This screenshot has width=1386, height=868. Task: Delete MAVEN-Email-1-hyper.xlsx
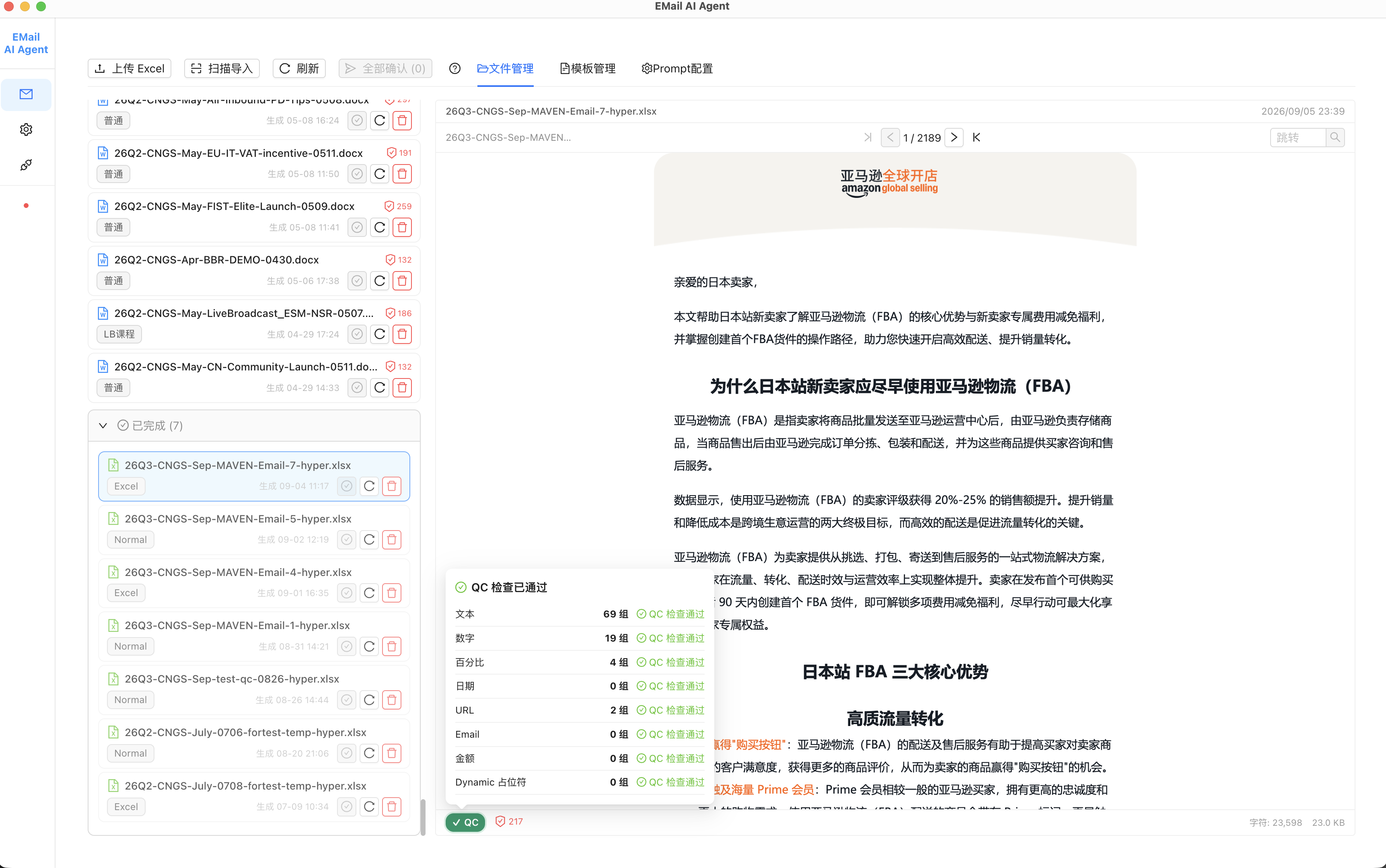click(392, 646)
